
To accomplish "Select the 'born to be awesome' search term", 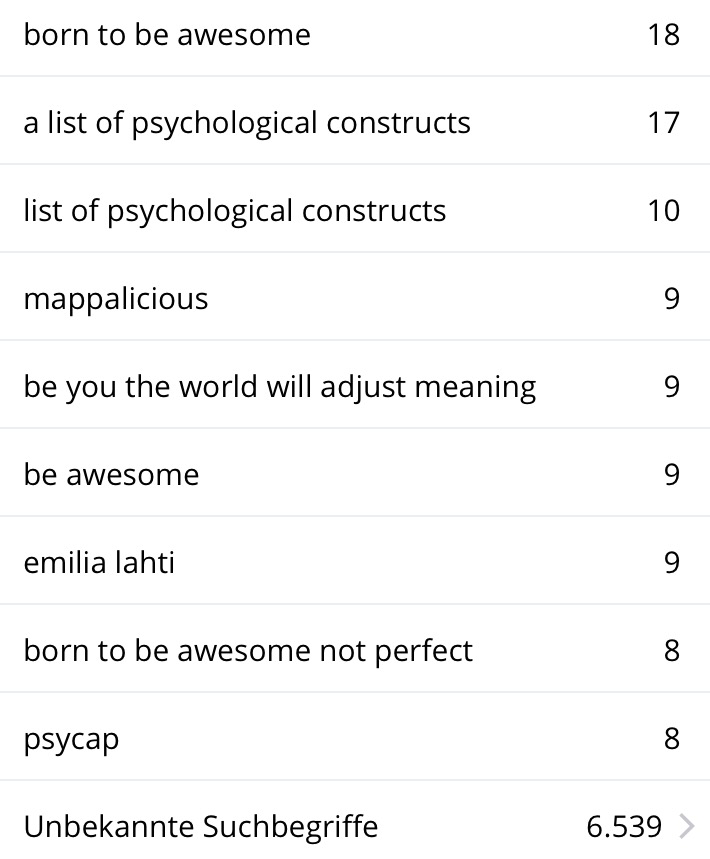I will pyautogui.click(x=167, y=35).
